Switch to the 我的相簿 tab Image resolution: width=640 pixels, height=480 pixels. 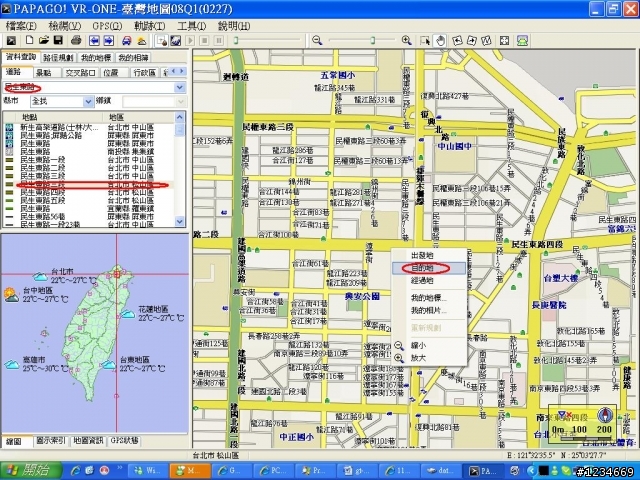133,58
